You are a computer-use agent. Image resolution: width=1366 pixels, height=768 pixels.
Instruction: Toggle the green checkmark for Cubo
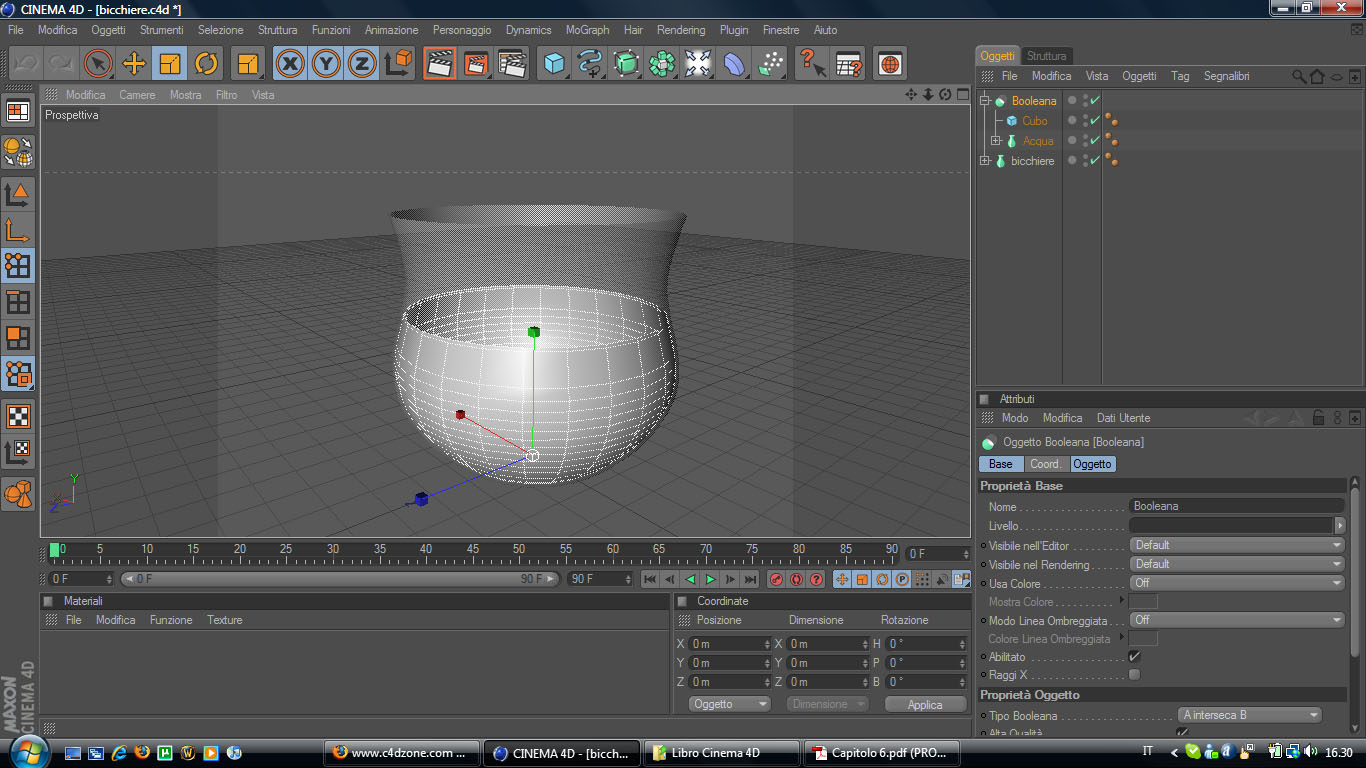click(1095, 121)
